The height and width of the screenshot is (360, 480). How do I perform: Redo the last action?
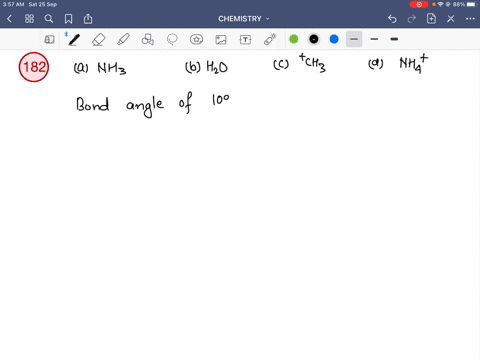point(412,19)
